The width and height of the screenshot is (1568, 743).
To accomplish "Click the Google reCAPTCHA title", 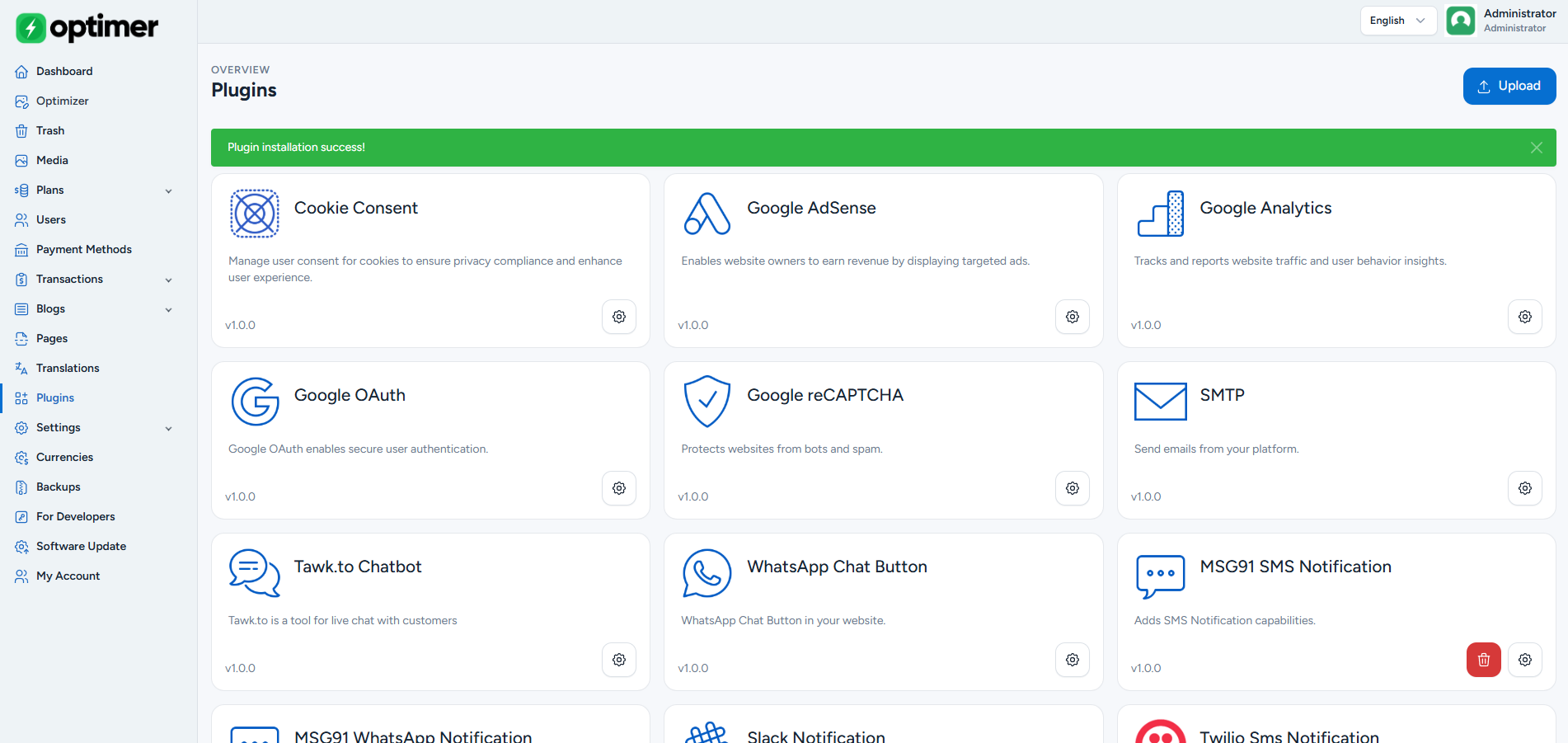I will pyautogui.click(x=825, y=395).
